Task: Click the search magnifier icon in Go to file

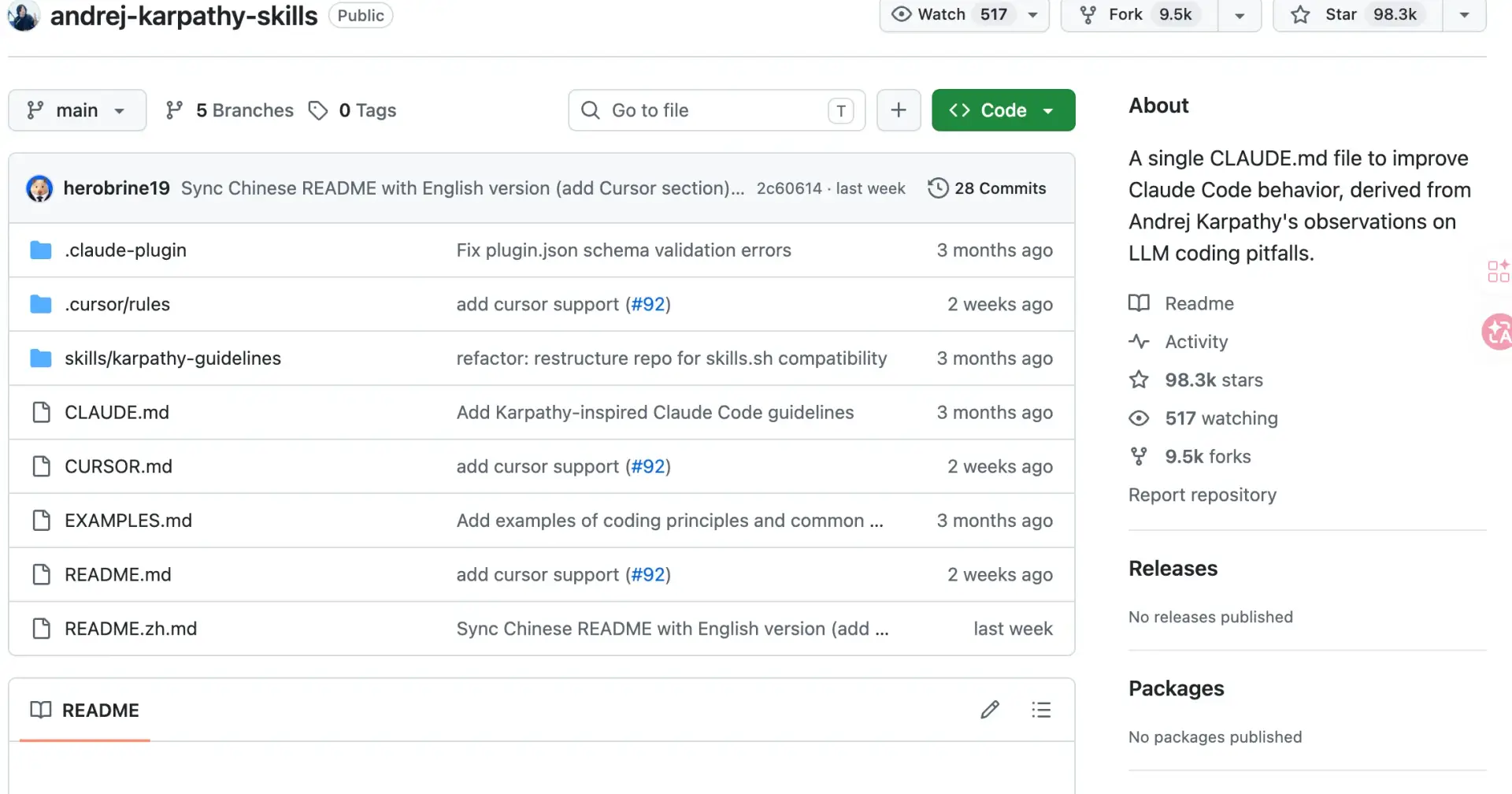Action: coord(591,110)
